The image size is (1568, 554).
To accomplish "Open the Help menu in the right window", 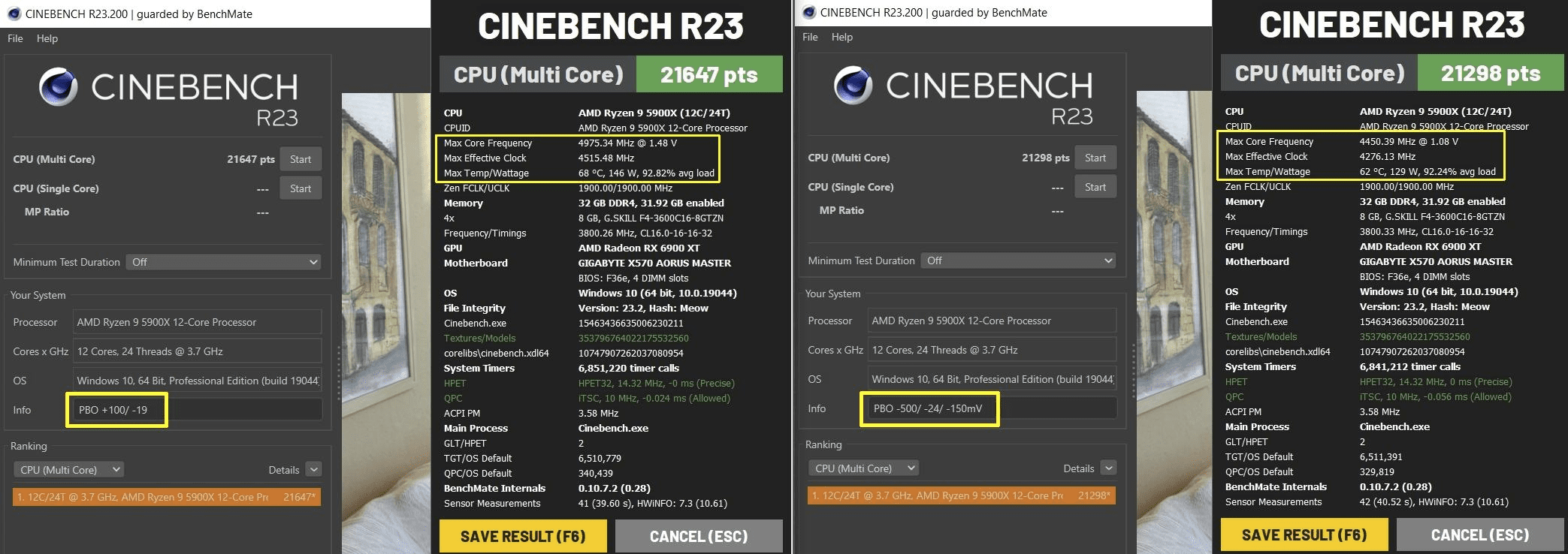I will coord(841,37).
